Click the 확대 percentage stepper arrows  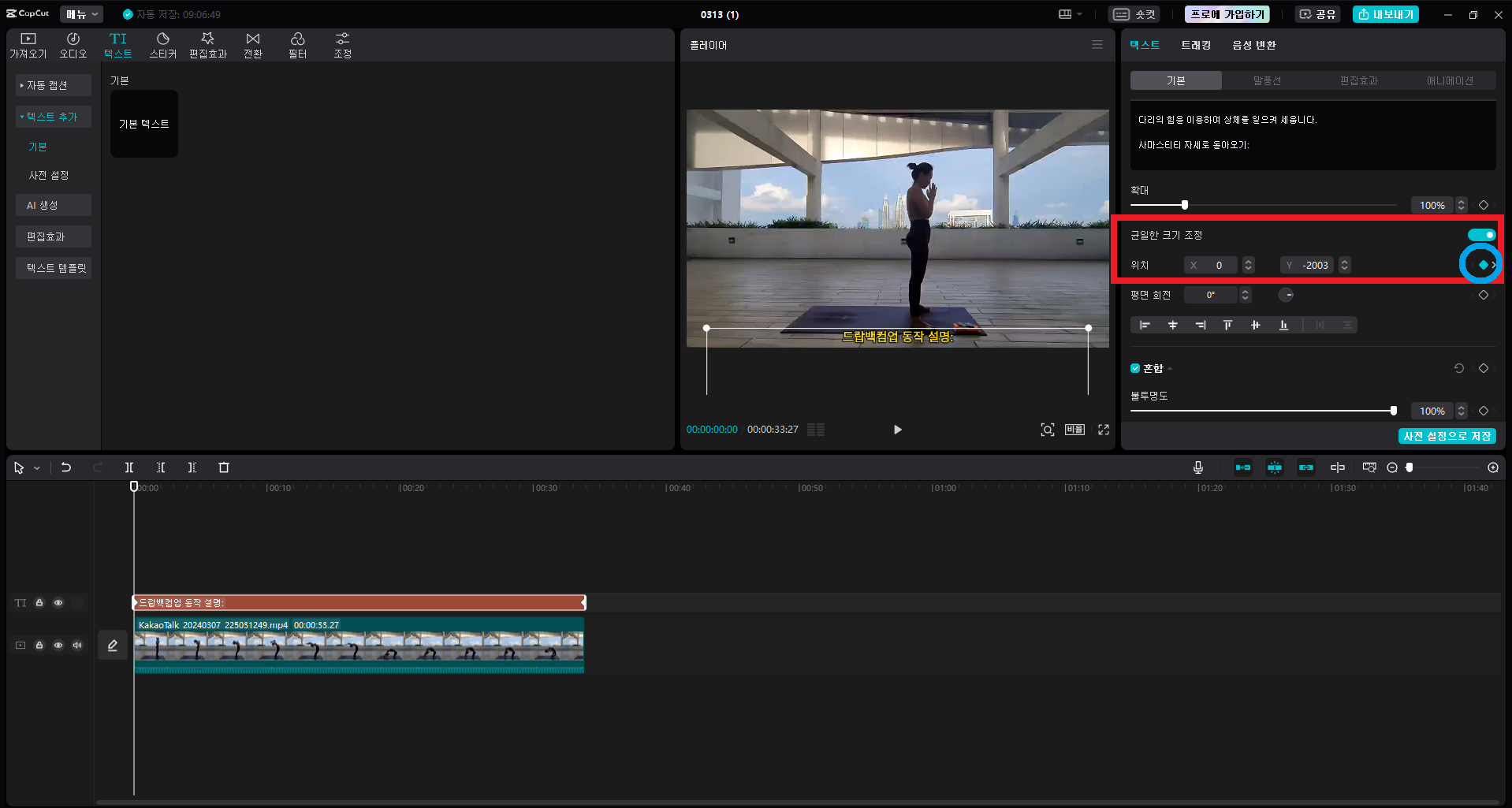[1461, 205]
